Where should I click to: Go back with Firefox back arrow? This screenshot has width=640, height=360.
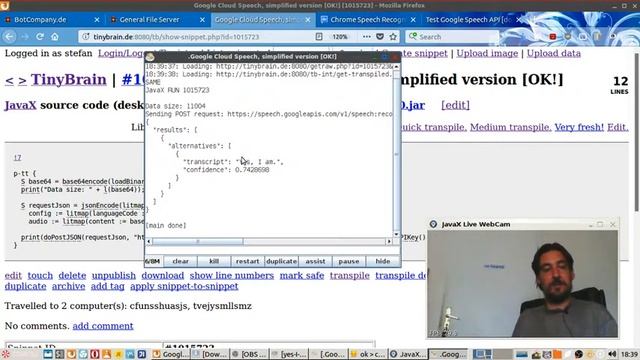9,37
